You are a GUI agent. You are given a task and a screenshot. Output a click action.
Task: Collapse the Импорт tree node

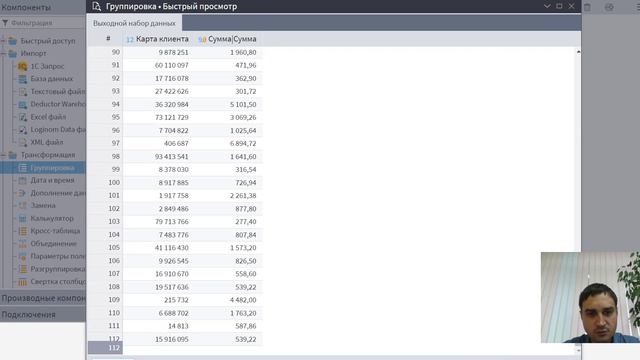pos(3,53)
